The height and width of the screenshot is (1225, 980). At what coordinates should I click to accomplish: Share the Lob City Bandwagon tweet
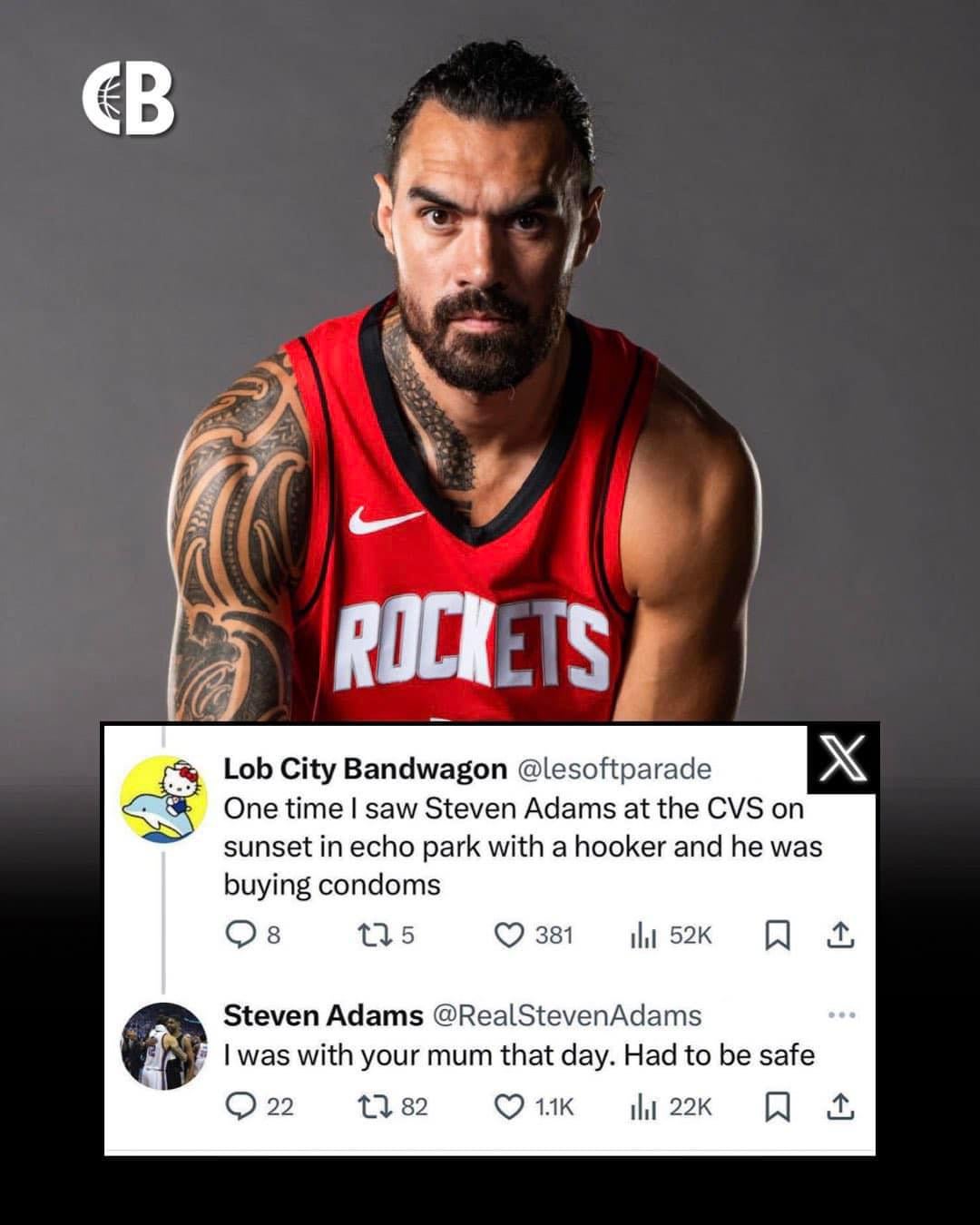pos(840,935)
